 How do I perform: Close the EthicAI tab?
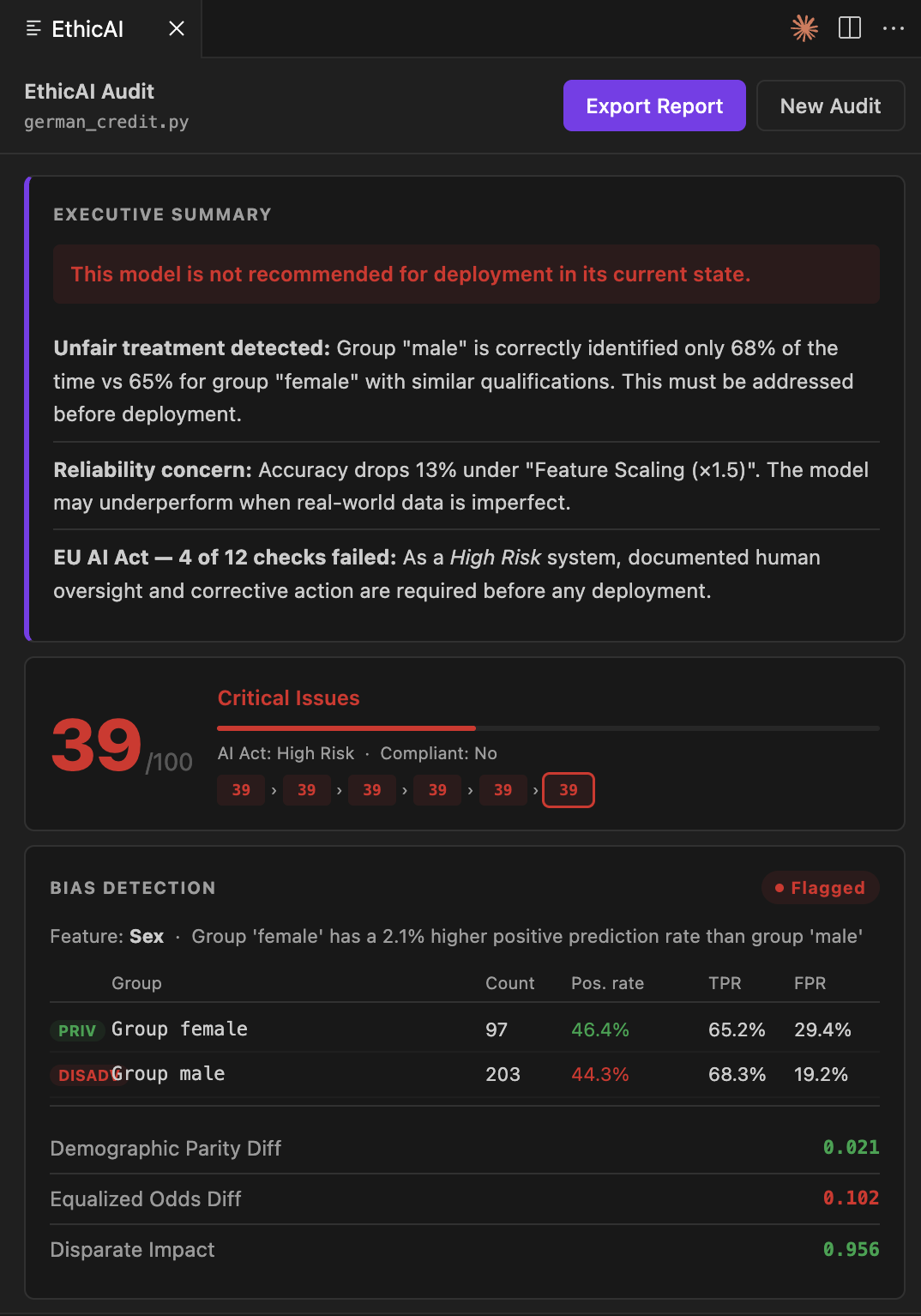(x=177, y=28)
